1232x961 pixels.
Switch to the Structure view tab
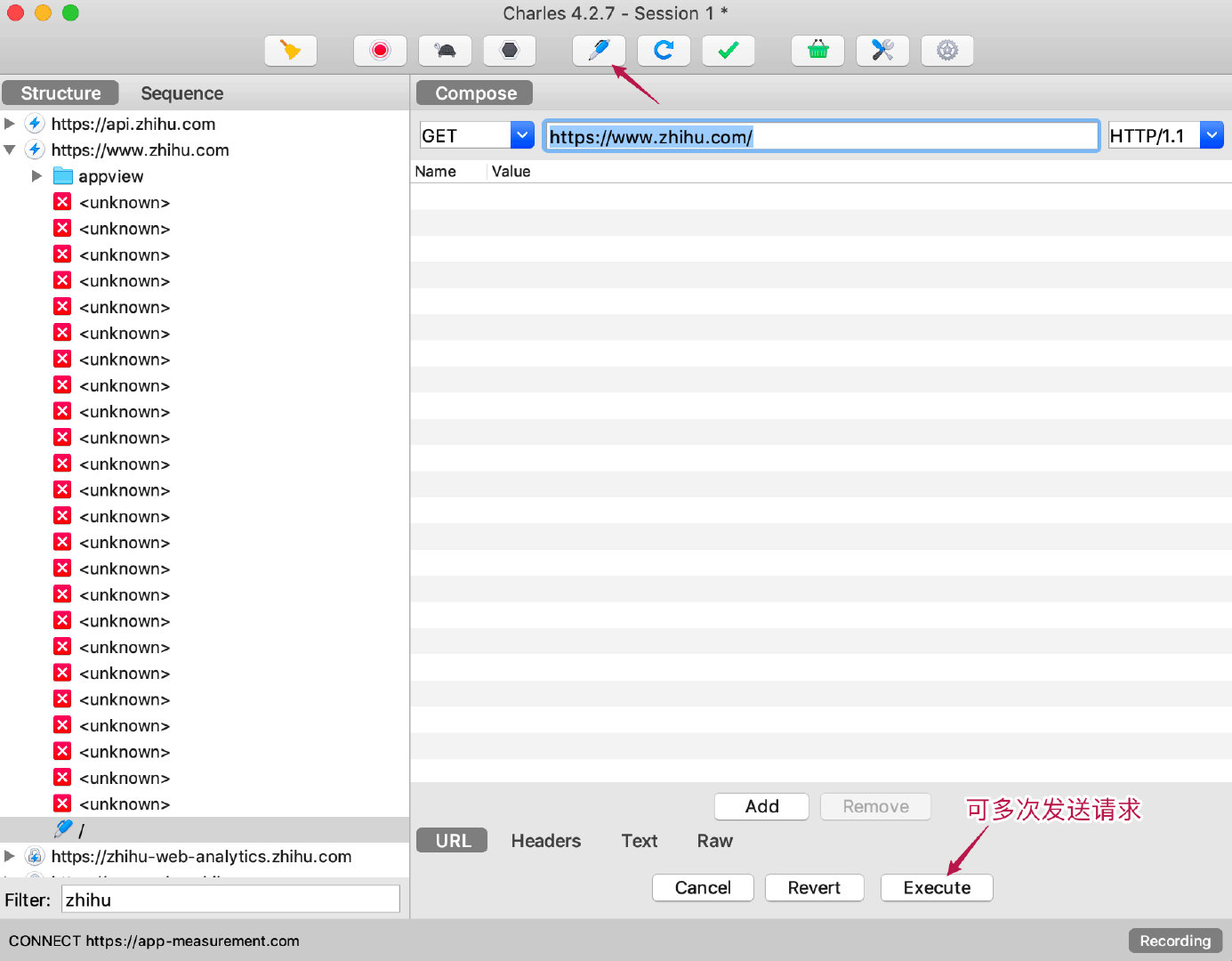60,93
